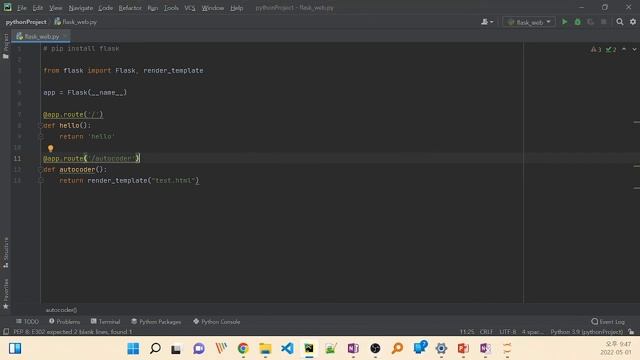This screenshot has width=640, height=360.
Task: Open Google Chrome from taskbar
Action: (243, 349)
